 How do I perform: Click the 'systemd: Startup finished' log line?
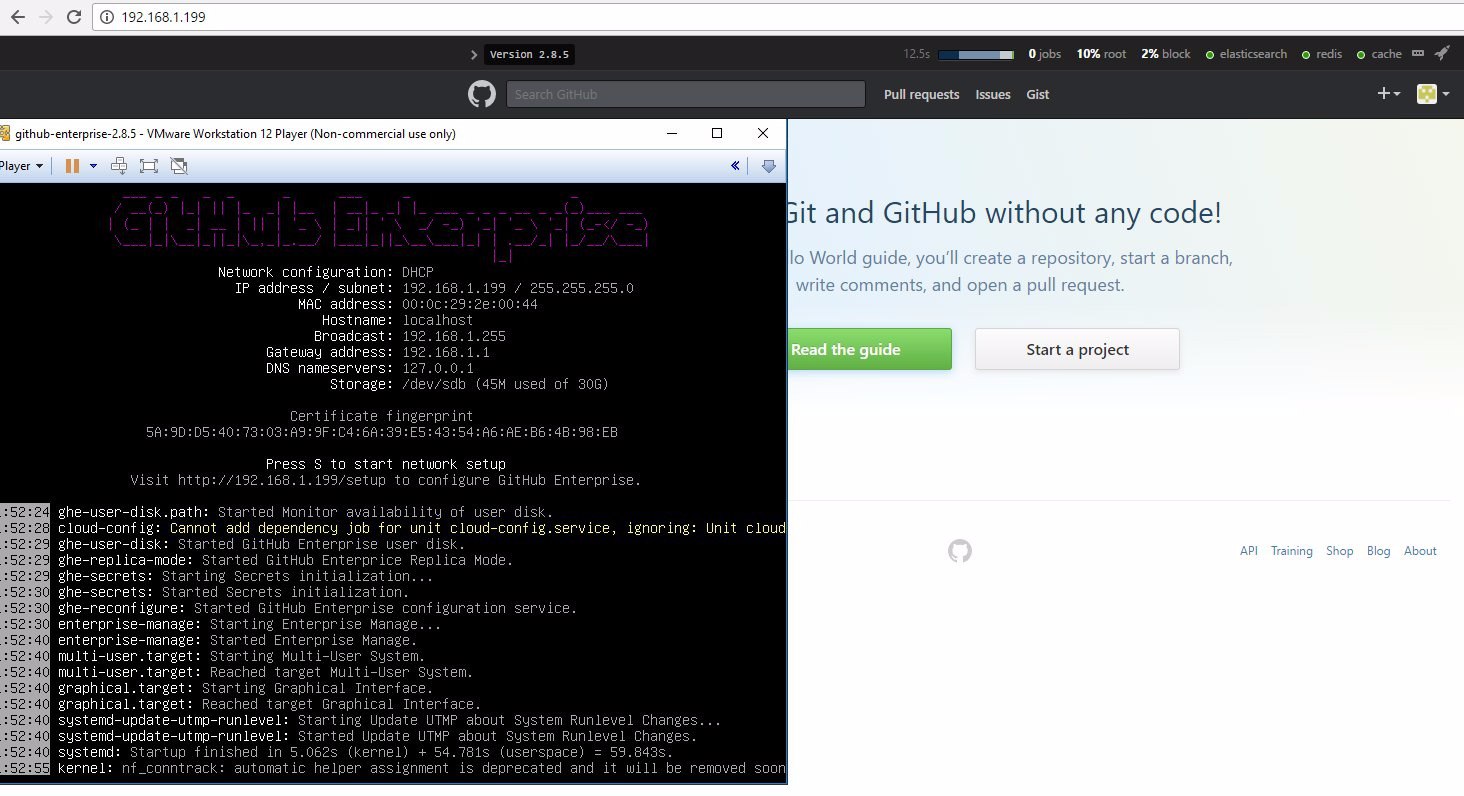click(365, 752)
